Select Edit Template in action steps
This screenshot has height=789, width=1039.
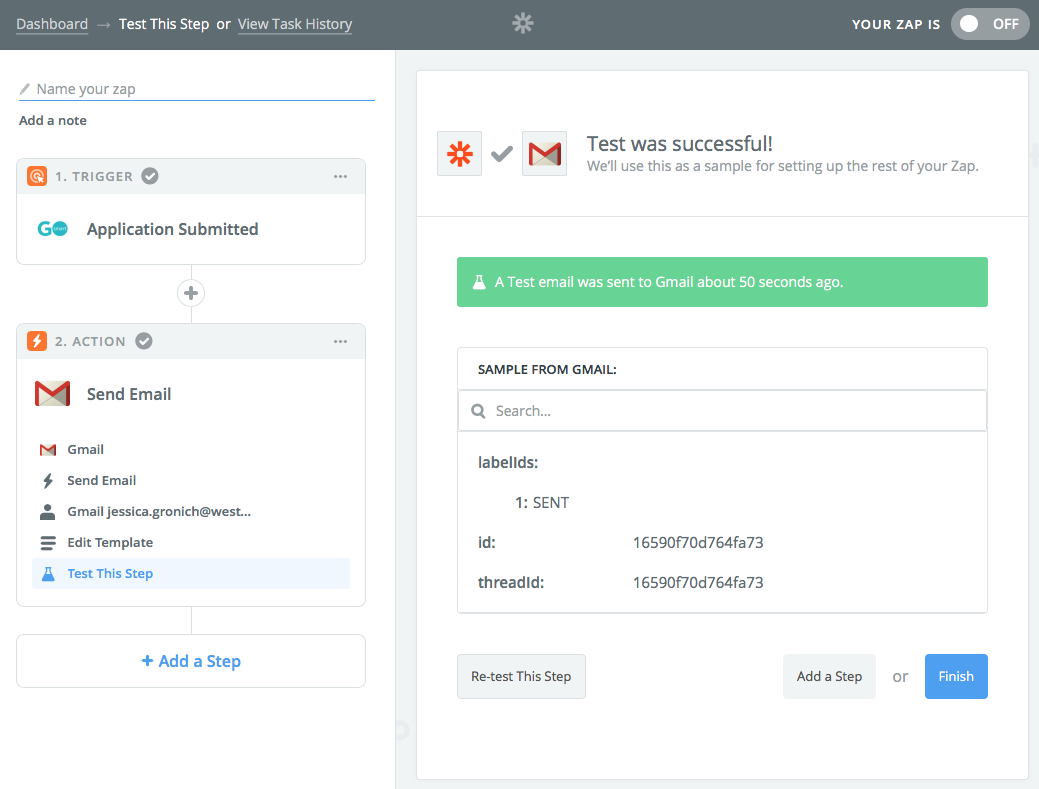coord(110,542)
